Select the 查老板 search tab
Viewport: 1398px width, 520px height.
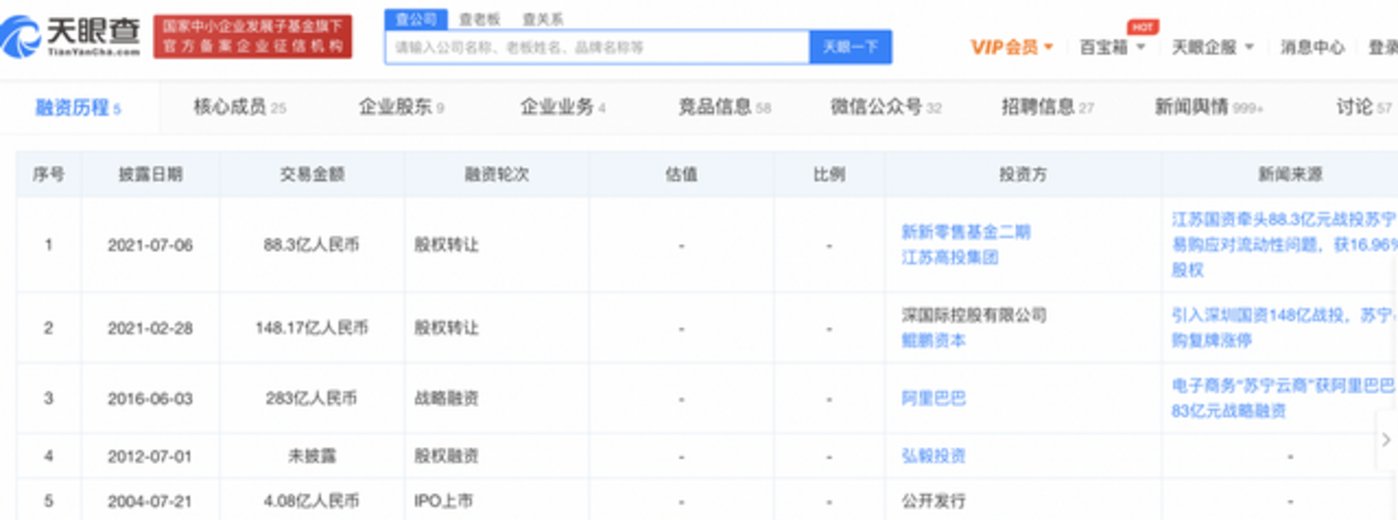coord(479,19)
